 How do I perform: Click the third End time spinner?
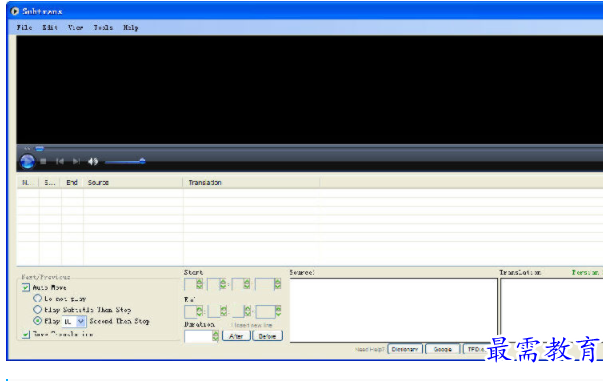tap(247, 311)
